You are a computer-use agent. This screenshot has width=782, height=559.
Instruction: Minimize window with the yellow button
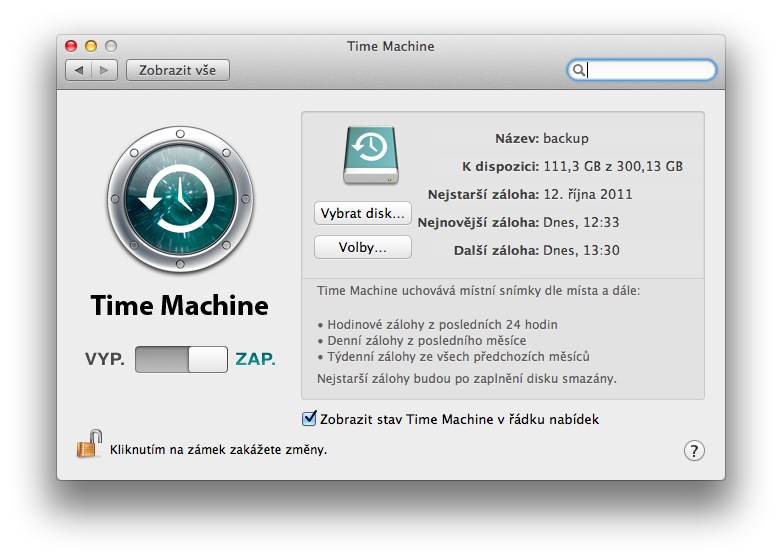[91, 46]
